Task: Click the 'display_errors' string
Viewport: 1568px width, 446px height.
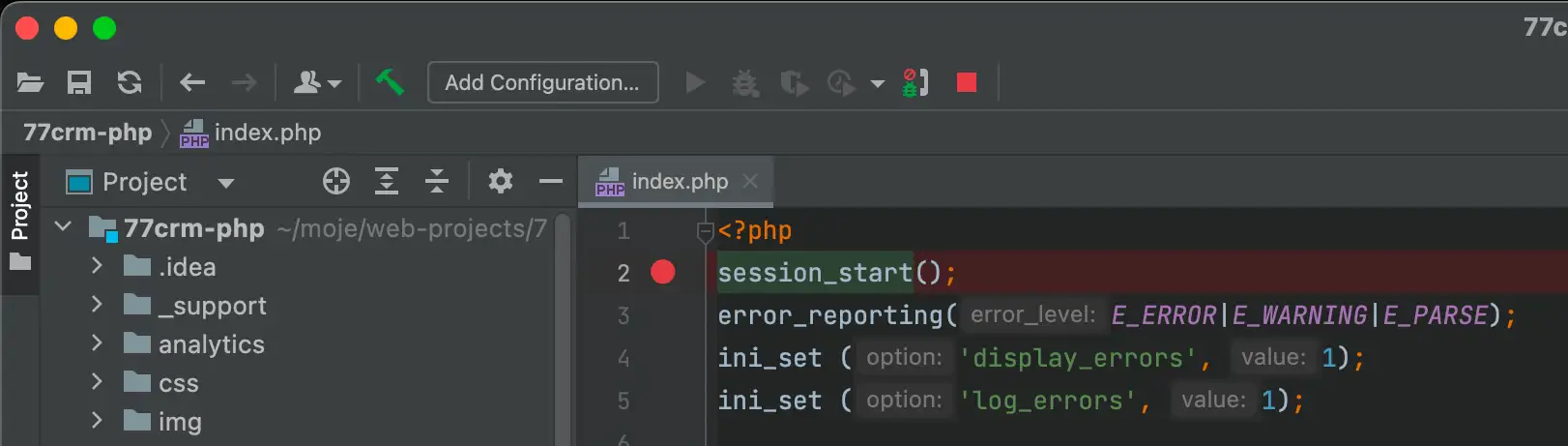Action: click(1078, 359)
